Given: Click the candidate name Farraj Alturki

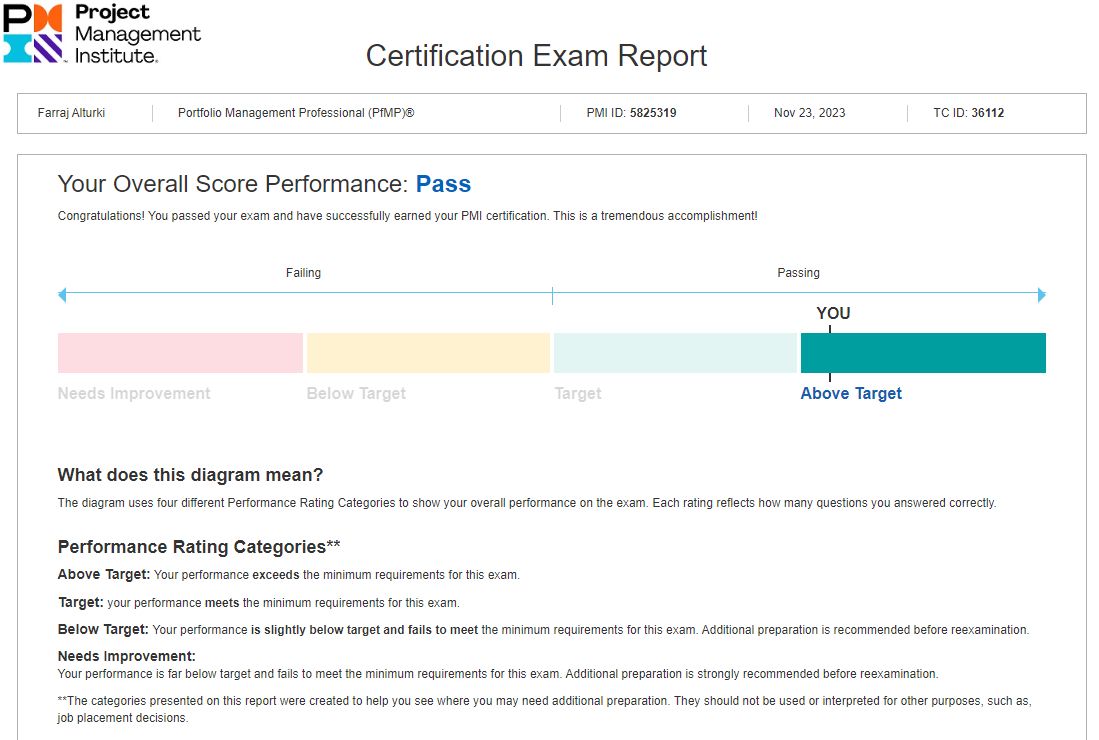Looking at the screenshot, I should 71,113.
